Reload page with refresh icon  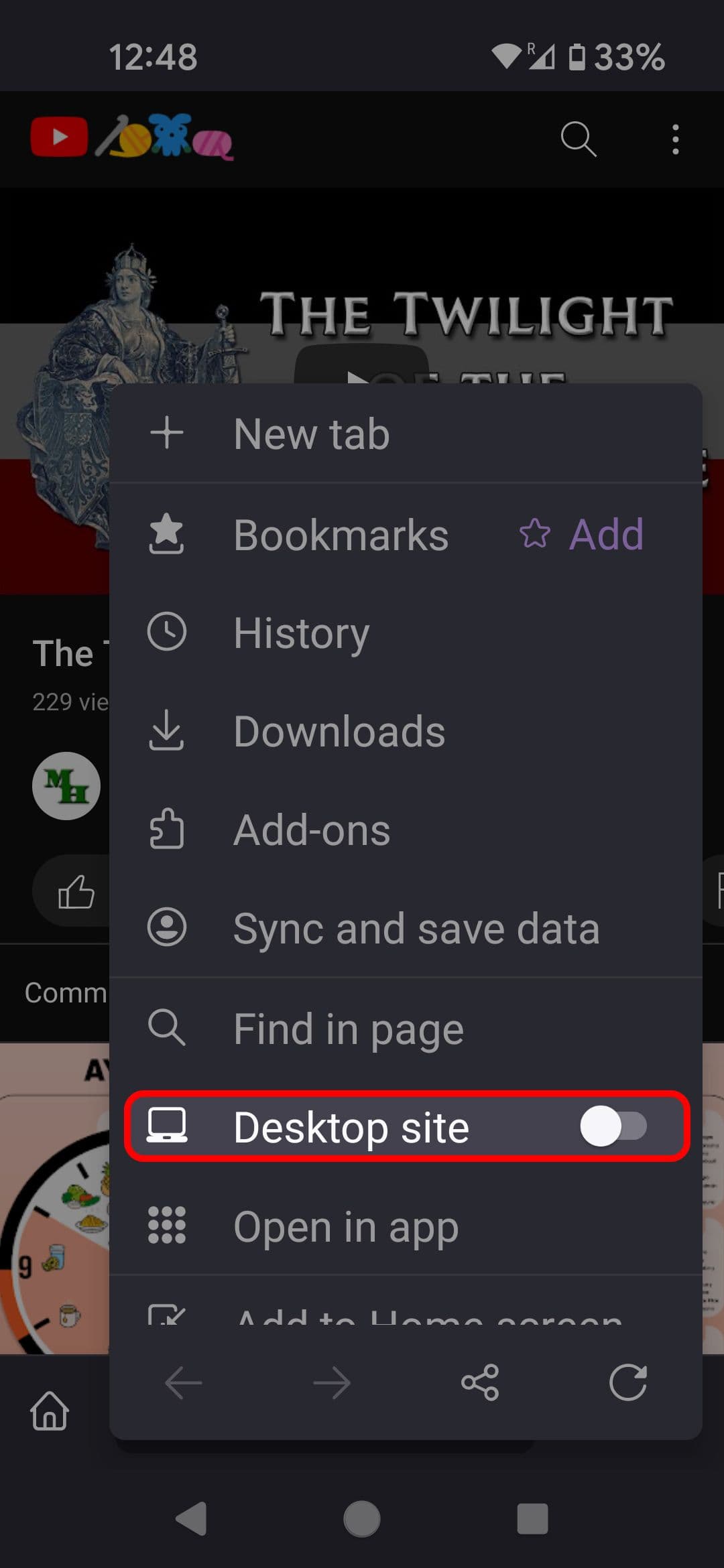628,1382
